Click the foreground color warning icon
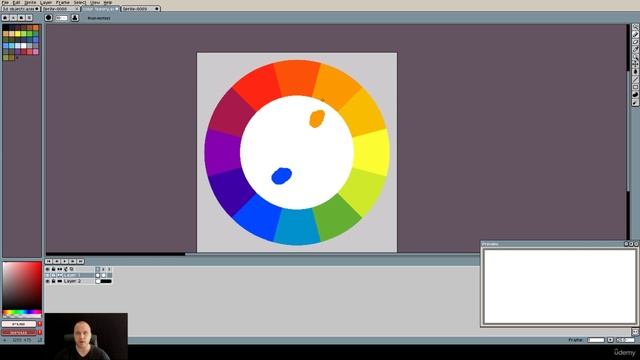Screen dimensions: 640x360 (40, 324)
